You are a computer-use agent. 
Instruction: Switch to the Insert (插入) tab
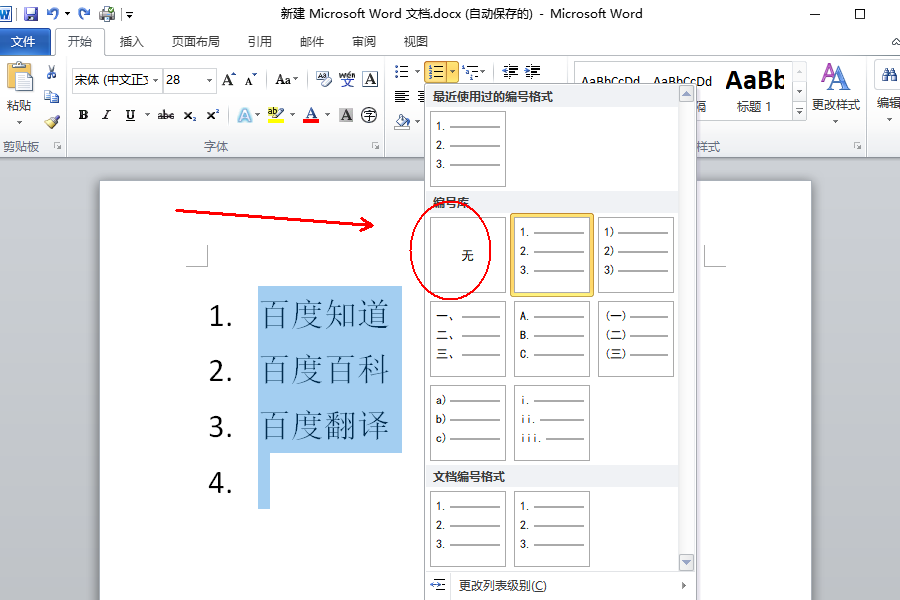point(131,41)
